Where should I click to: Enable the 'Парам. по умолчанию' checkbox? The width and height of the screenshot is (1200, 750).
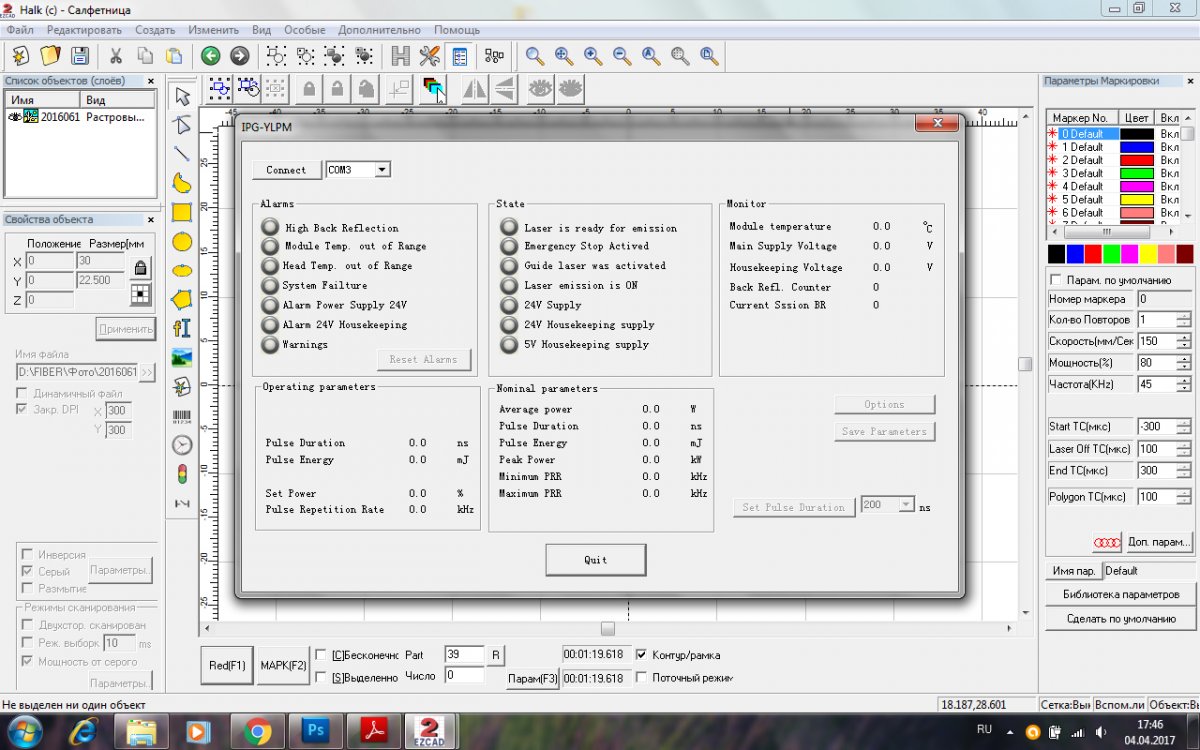pyautogui.click(x=1055, y=280)
